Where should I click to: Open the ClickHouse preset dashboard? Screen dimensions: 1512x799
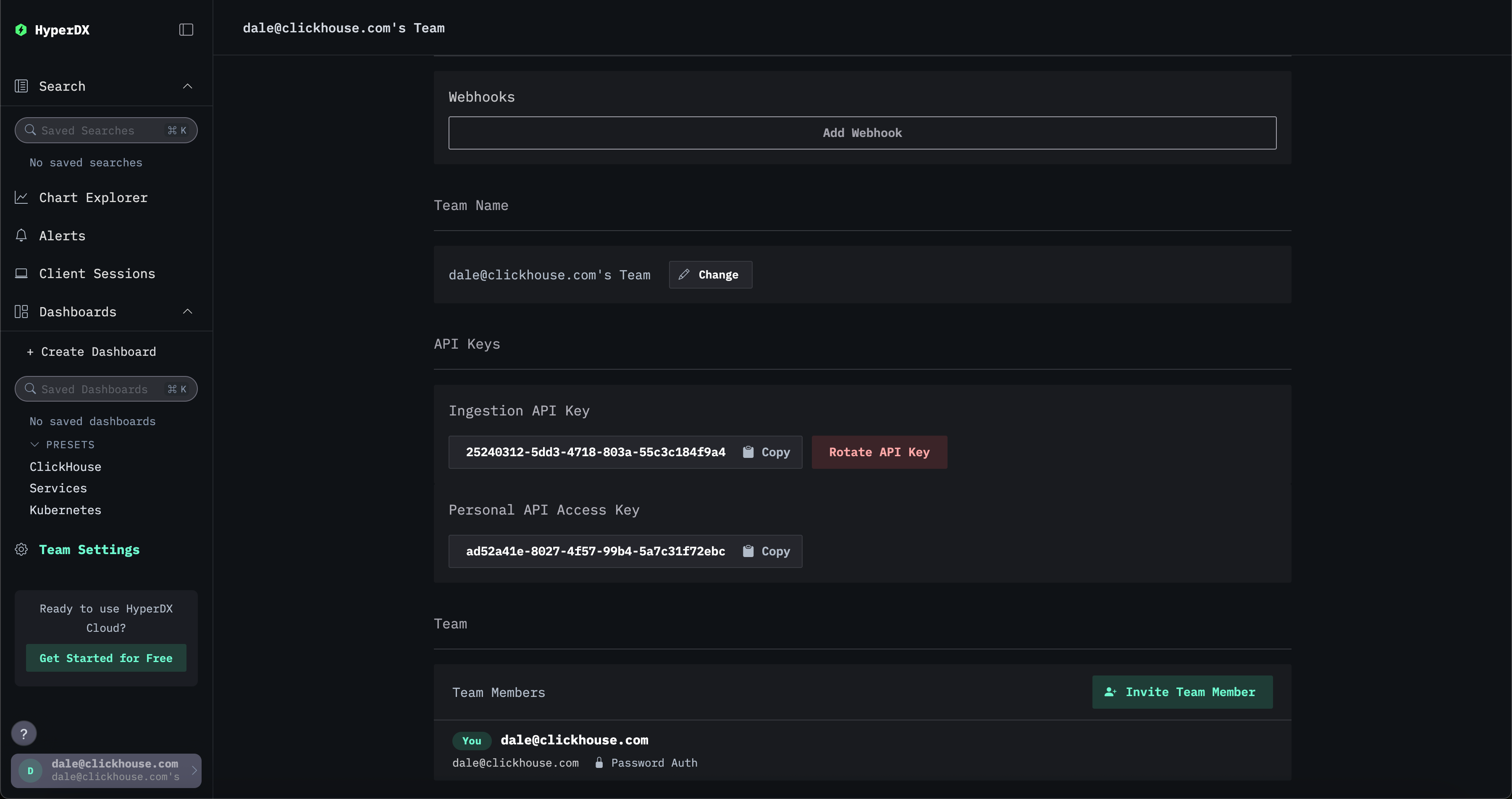(x=66, y=467)
